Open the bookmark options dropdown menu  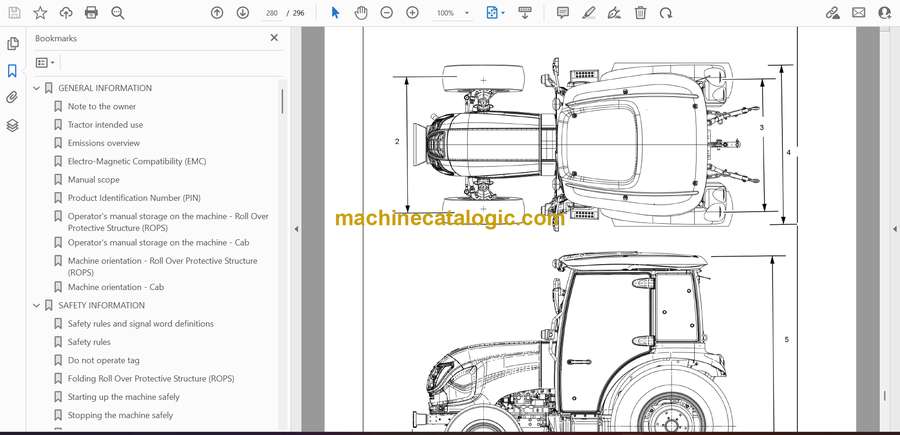click(x=45, y=62)
